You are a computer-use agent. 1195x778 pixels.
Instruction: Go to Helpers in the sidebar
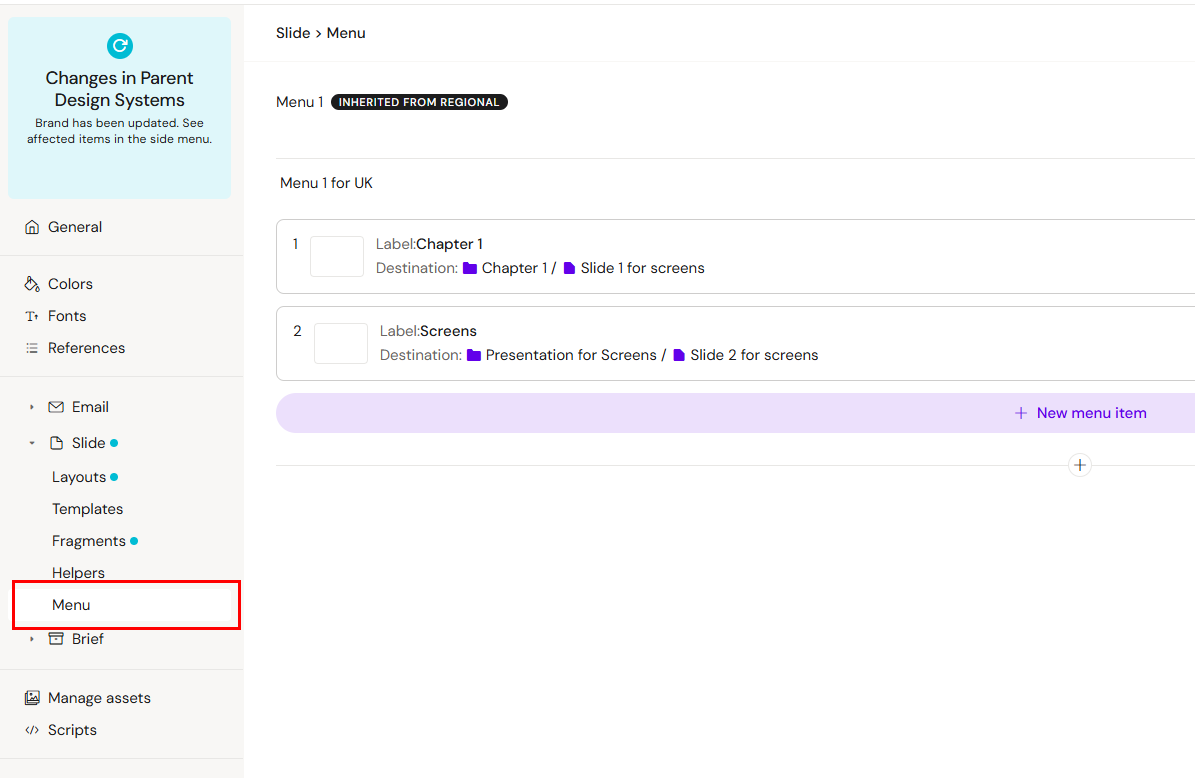[x=78, y=573]
